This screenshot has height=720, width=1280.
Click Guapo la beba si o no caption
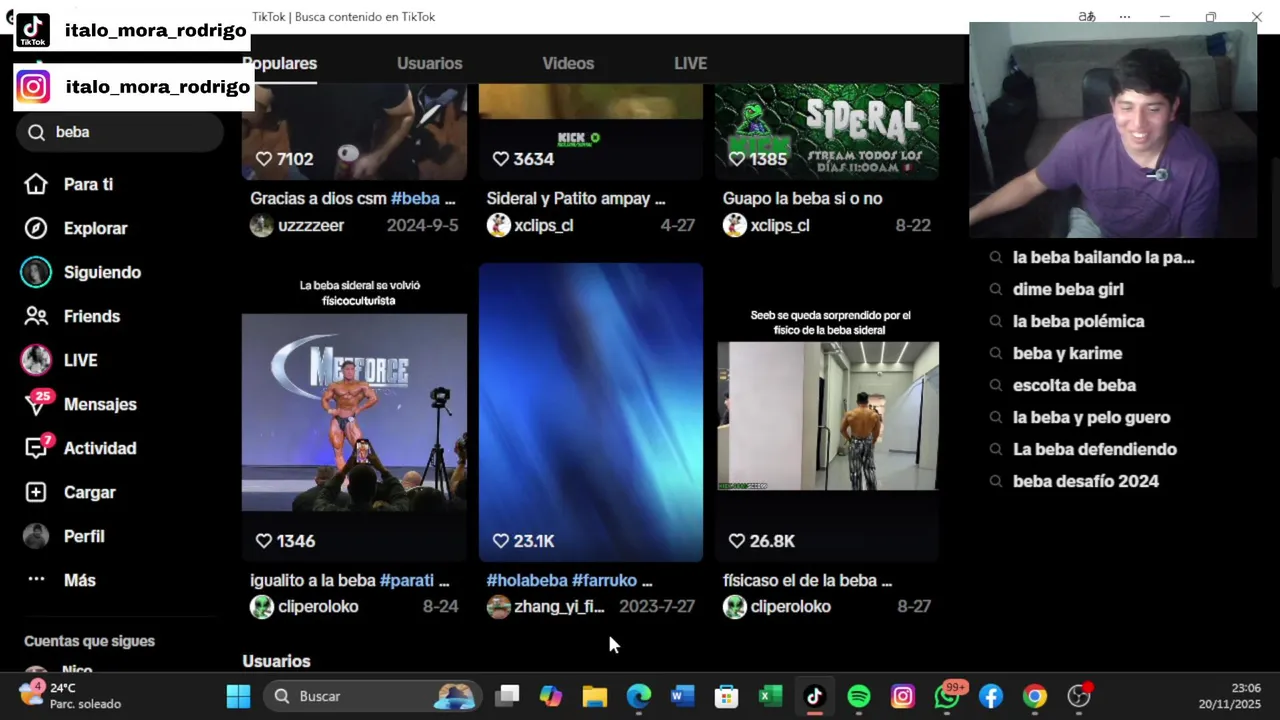(802, 198)
